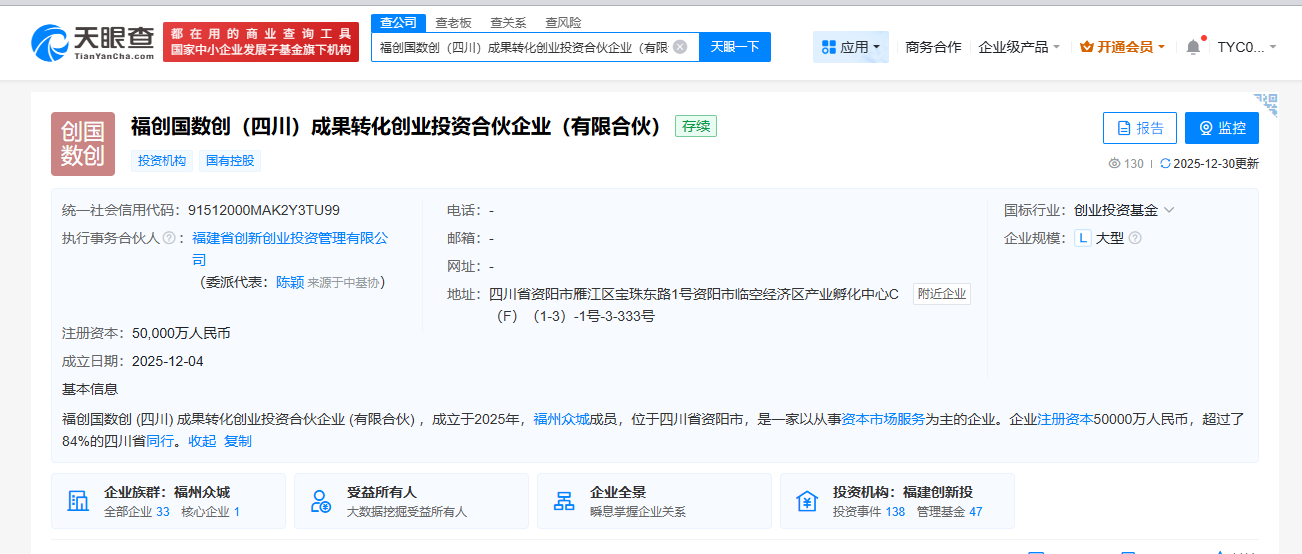This screenshot has height=554, width=1302.
Task: Click the 监控 monitor button
Action: (x=1221, y=128)
